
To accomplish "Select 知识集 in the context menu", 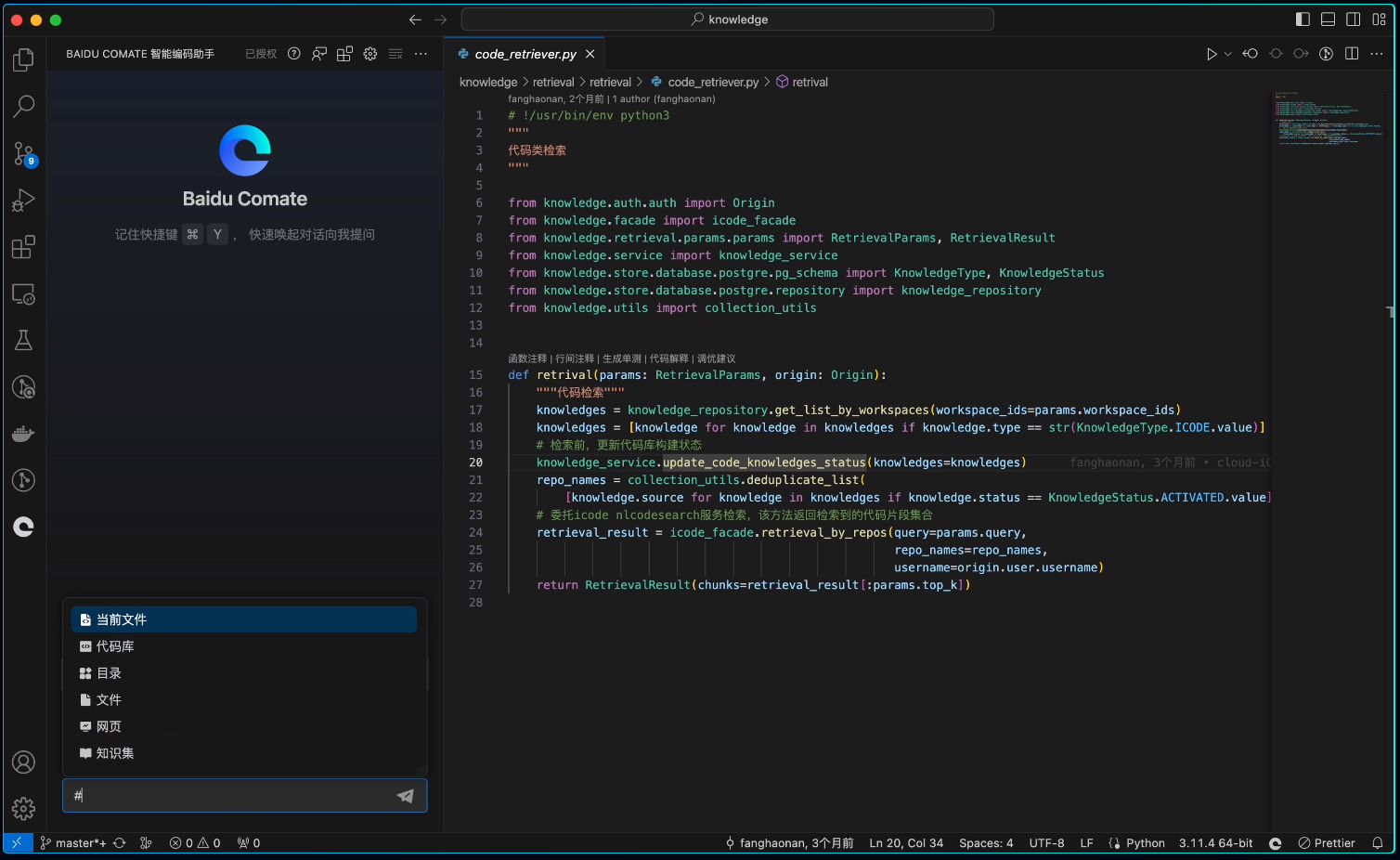I will click(x=243, y=753).
